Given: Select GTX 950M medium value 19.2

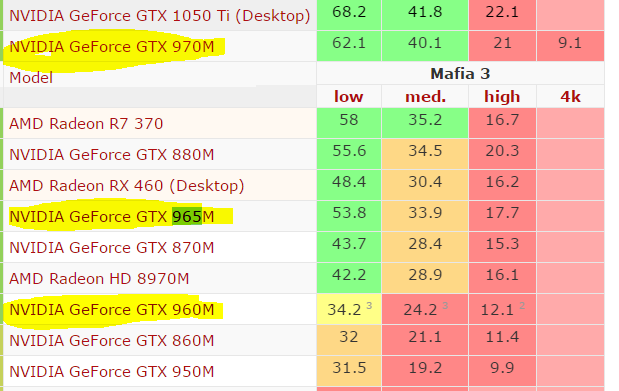Looking at the screenshot, I should click(425, 368).
